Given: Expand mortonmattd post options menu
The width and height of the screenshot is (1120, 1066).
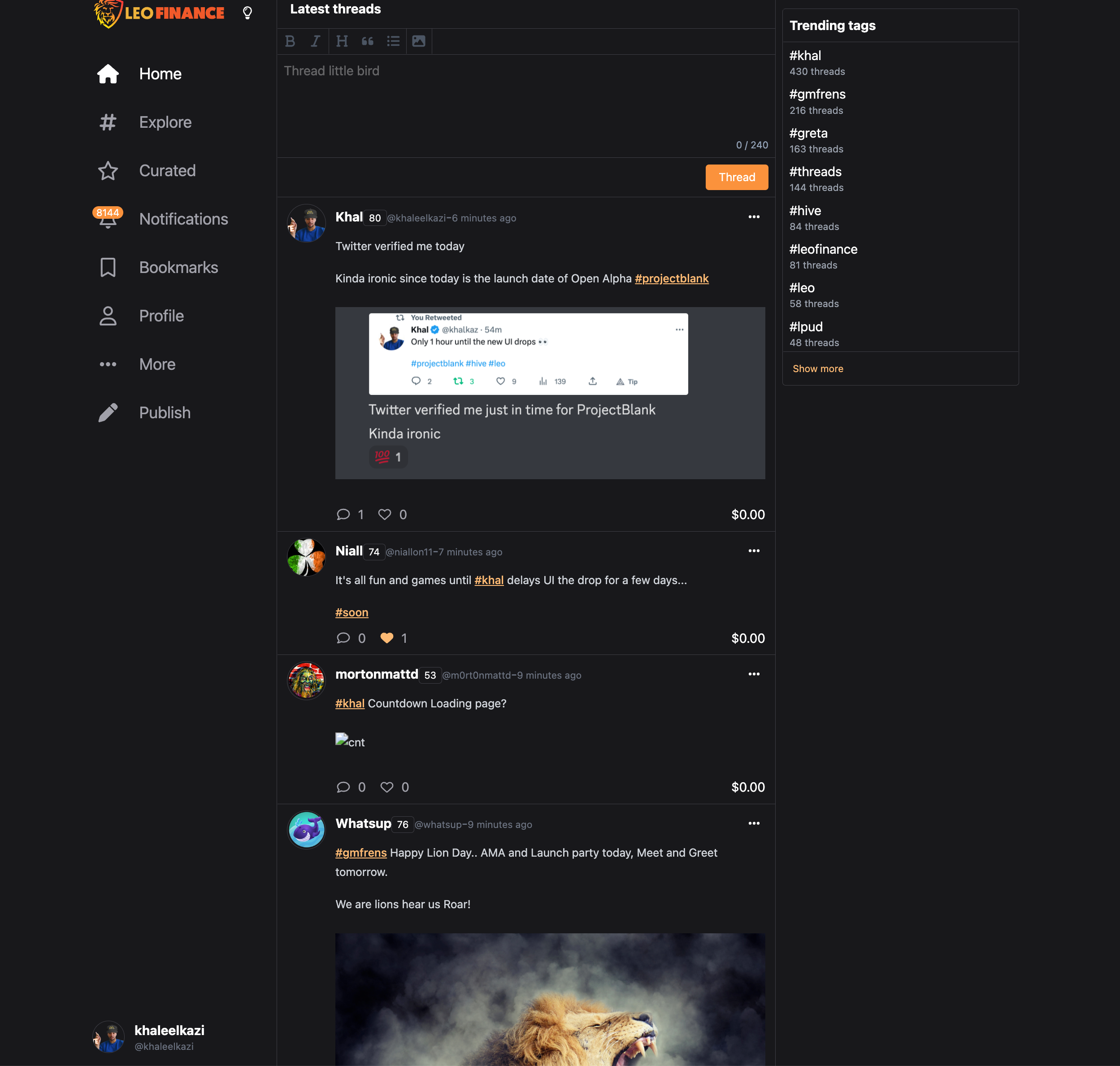Looking at the screenshot, I should coord(754,674).
